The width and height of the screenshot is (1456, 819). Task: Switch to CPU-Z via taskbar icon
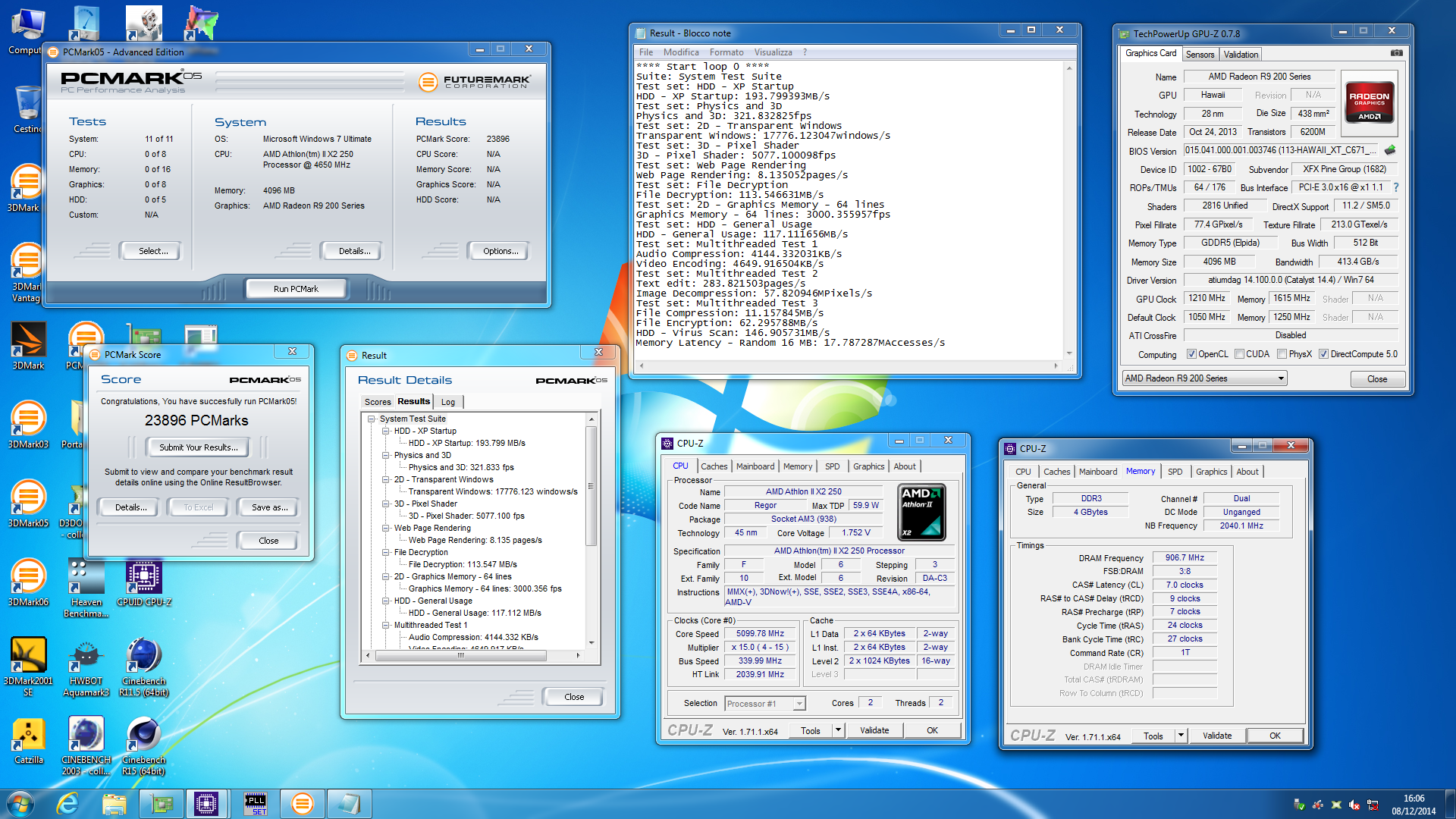[x=206, y=804]
